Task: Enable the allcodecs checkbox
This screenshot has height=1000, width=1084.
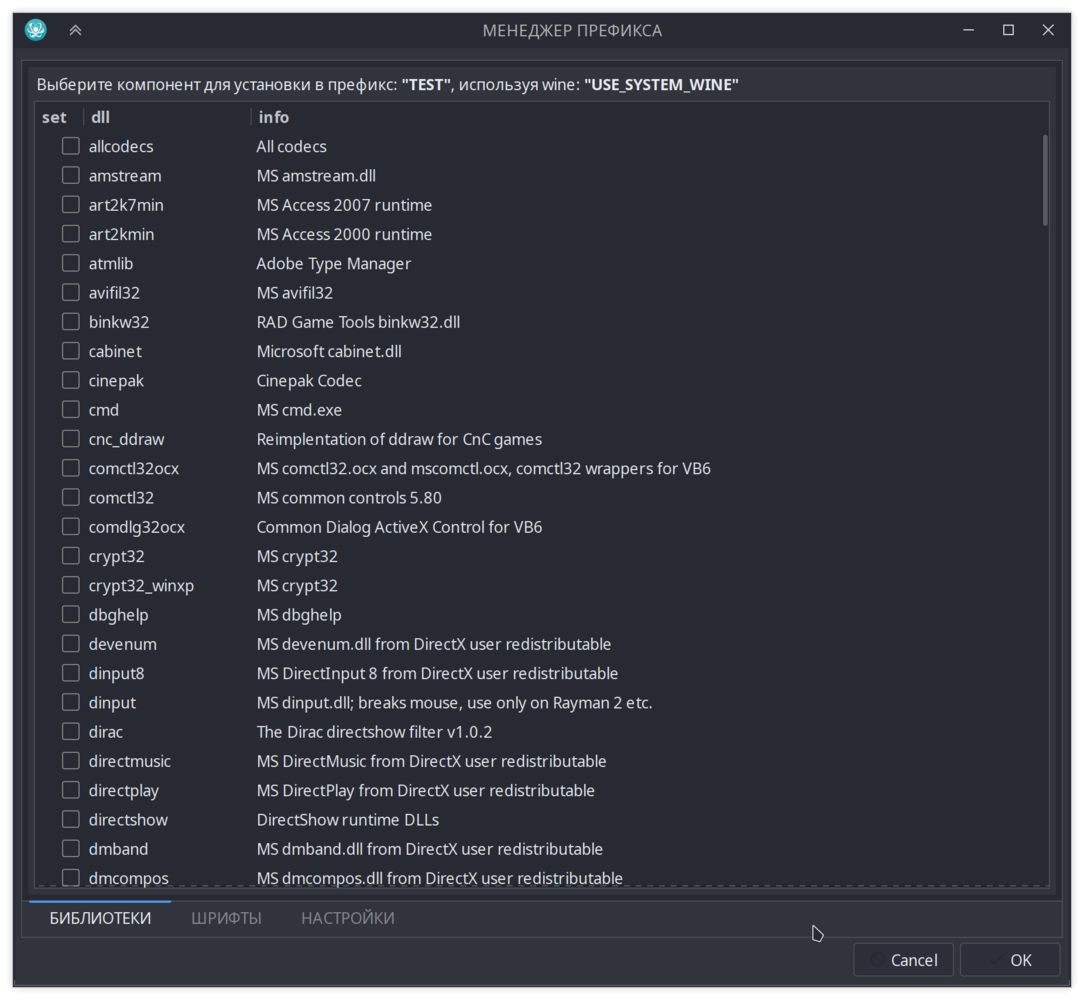Action: [x=71, y=146]
